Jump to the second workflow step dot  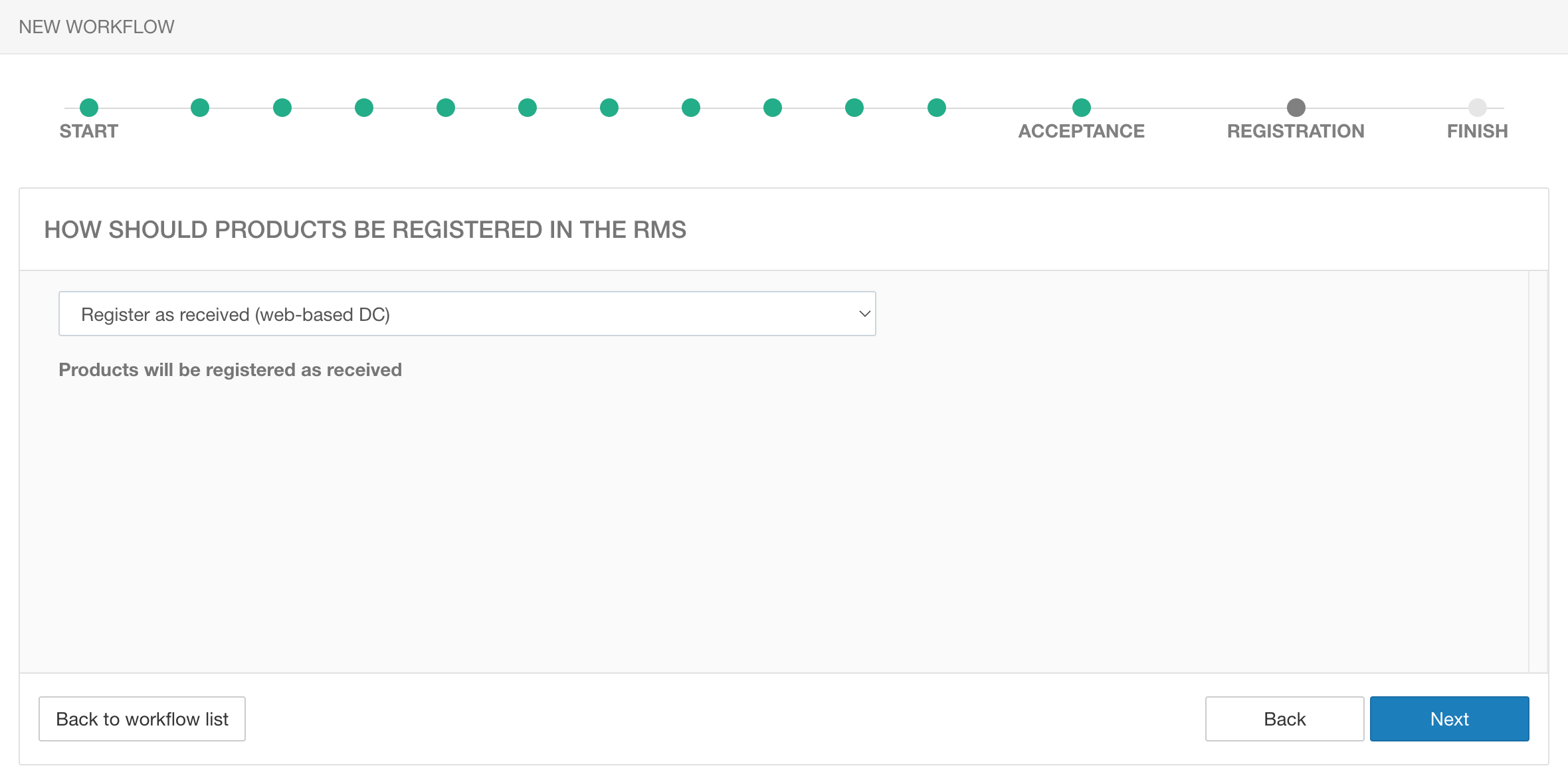point(200,108)
